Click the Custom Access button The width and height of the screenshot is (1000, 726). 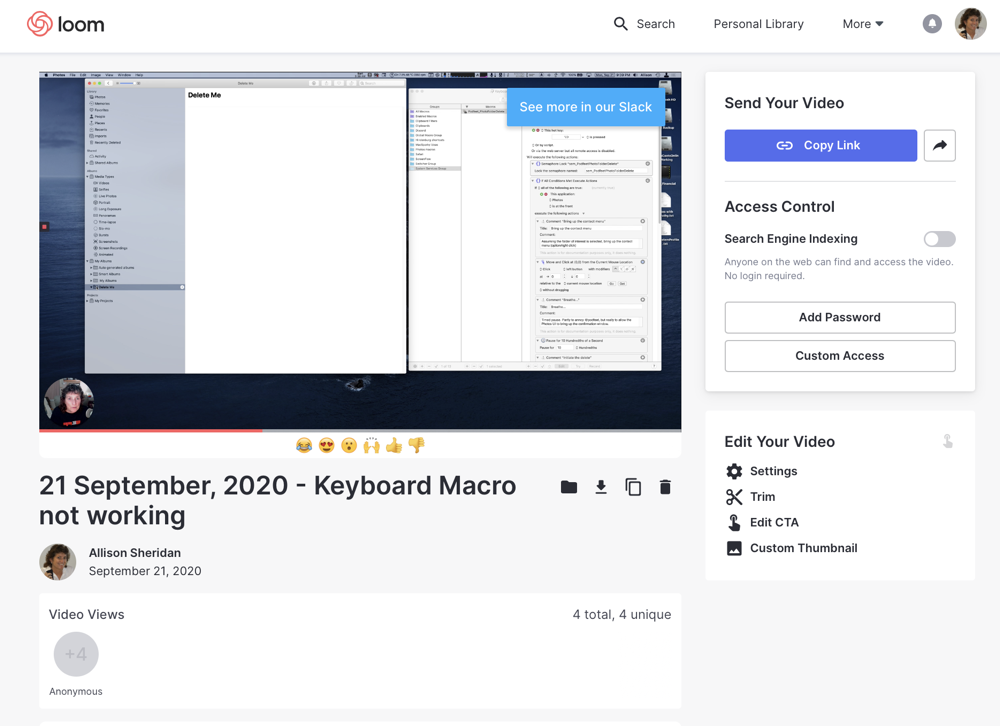839,356
